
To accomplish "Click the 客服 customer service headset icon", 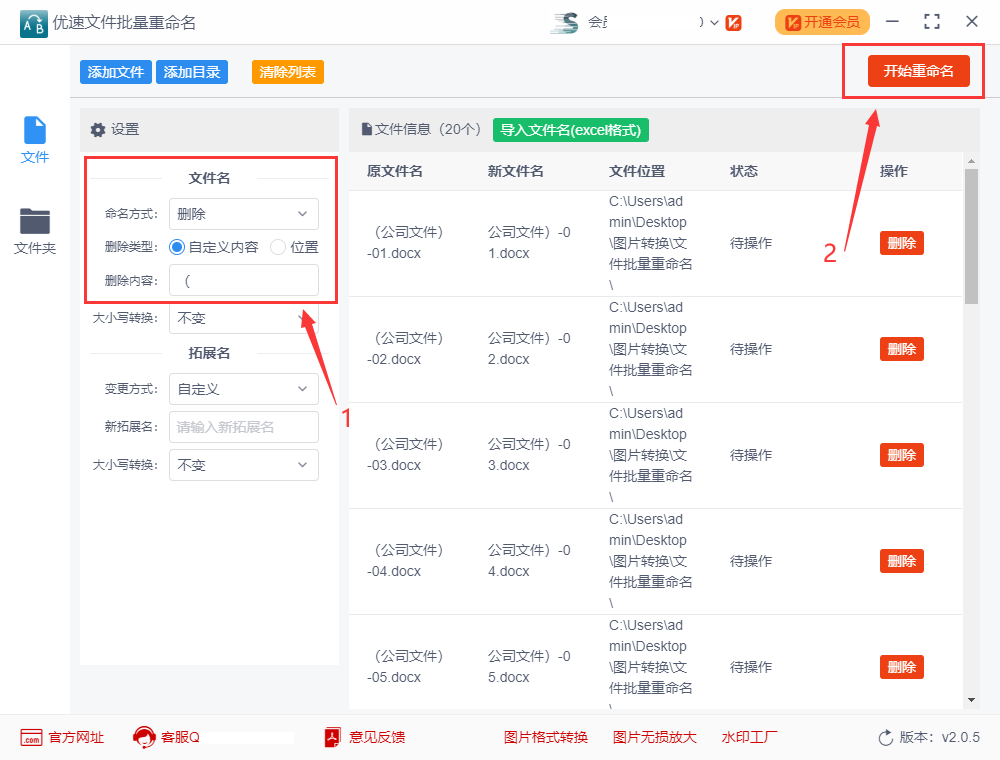I will tap(144, 738).
